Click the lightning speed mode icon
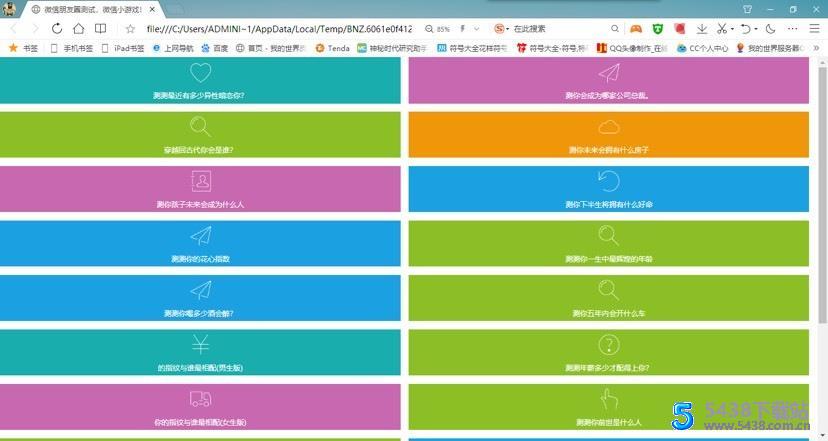This screenshot has width=828, height=441. [x=463, y=29]
